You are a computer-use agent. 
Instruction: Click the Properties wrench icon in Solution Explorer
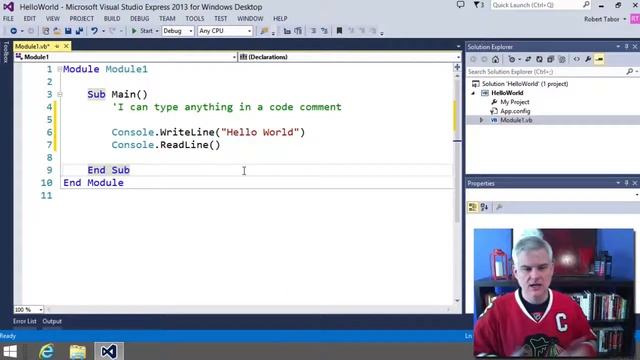click(588, 60)
